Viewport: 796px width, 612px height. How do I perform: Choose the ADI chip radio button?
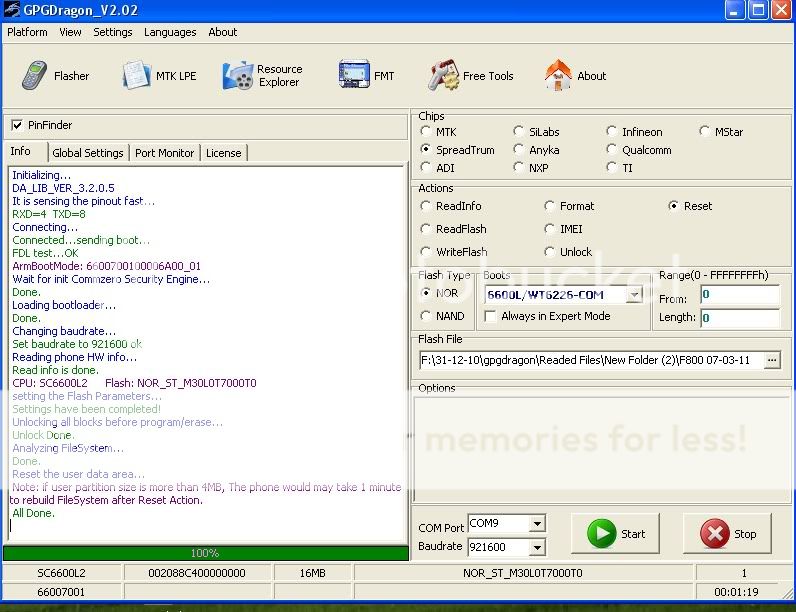pyautogui.click(x=426, y=167)
